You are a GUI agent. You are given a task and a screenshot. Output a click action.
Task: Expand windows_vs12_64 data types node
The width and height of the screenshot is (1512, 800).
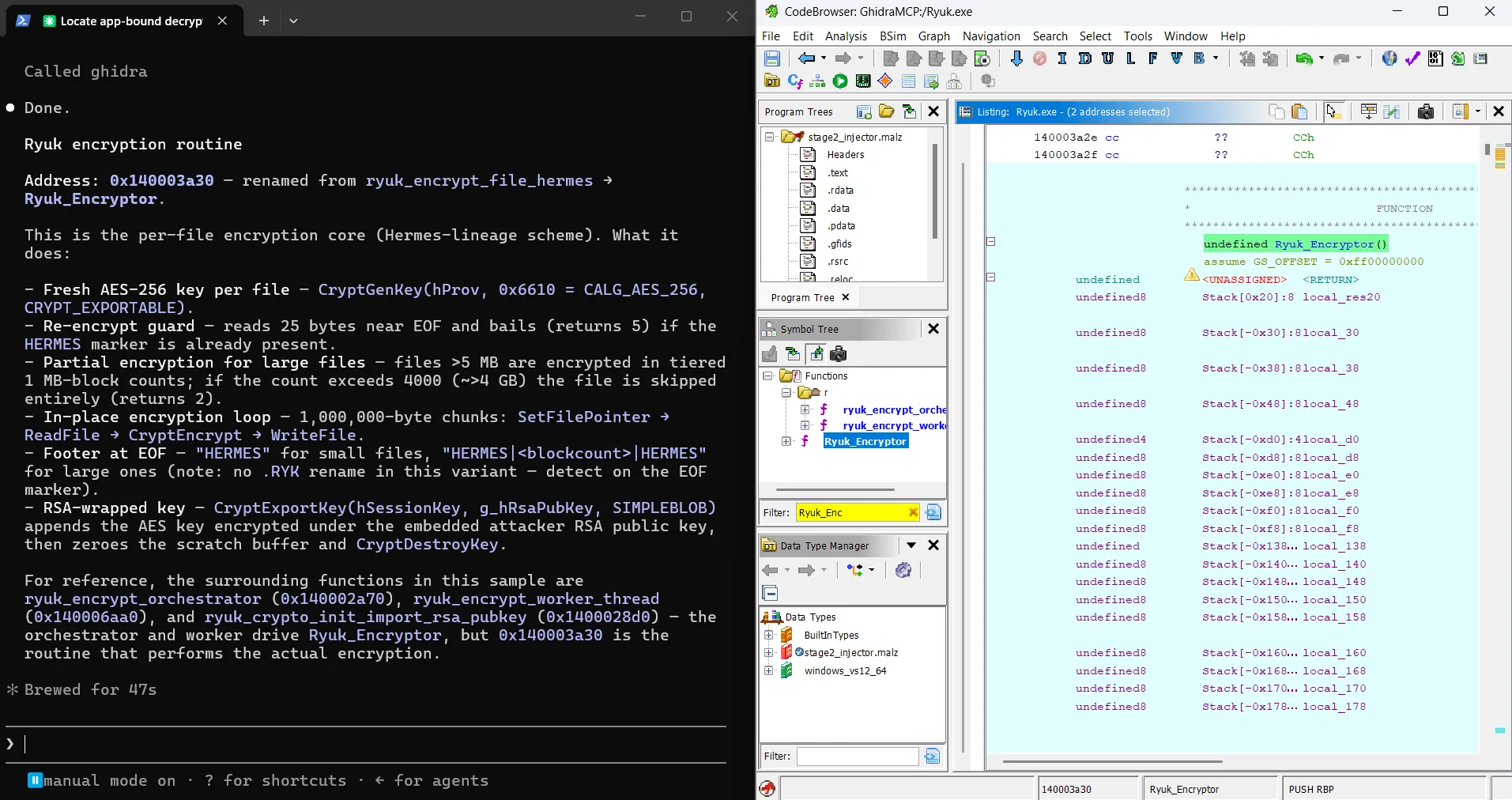click(x=768, y=670)
